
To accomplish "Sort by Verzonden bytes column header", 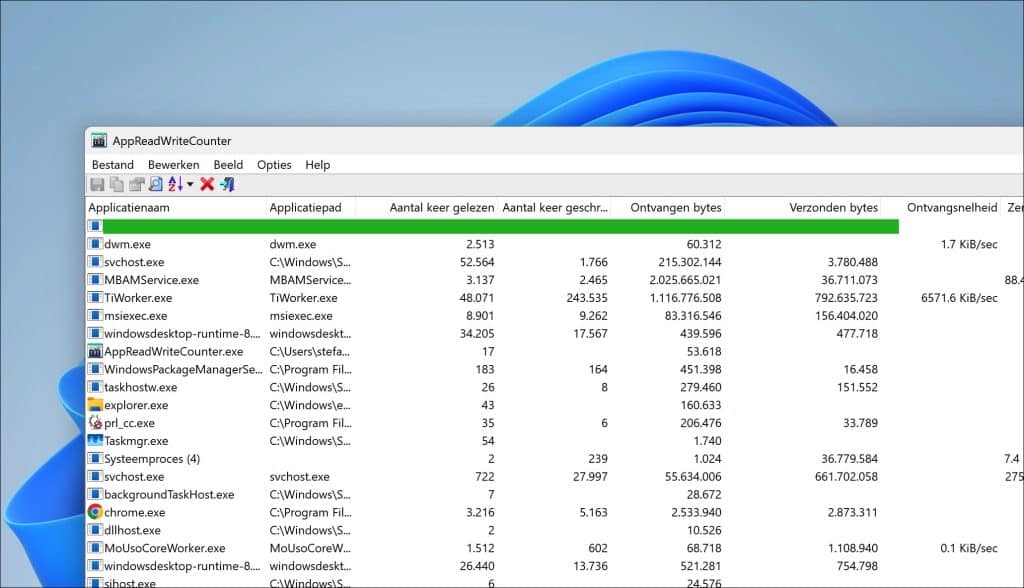I will tap(803, 208).
